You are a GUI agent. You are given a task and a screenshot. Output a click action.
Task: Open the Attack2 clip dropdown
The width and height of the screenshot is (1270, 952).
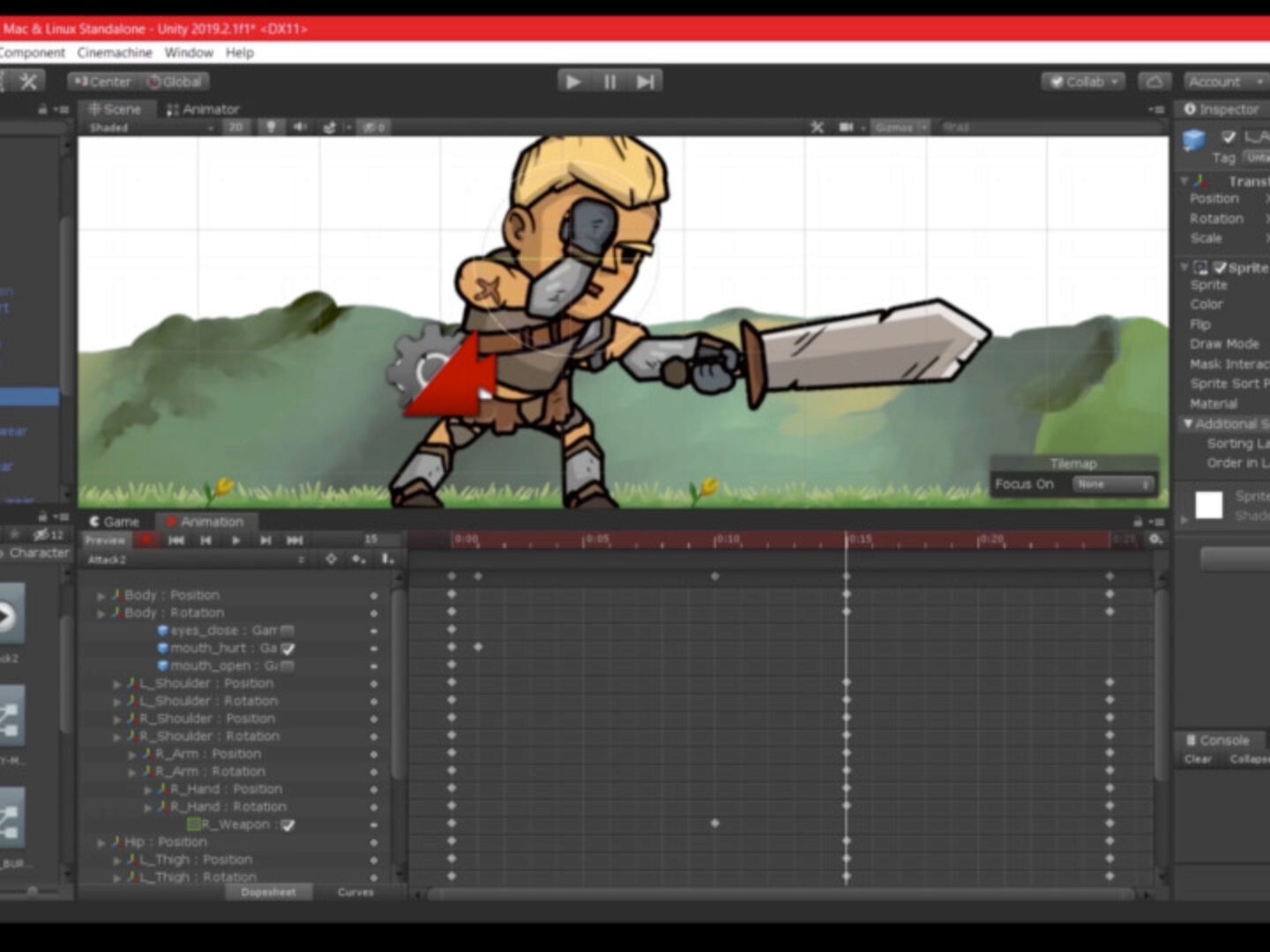tap(196, 559)
